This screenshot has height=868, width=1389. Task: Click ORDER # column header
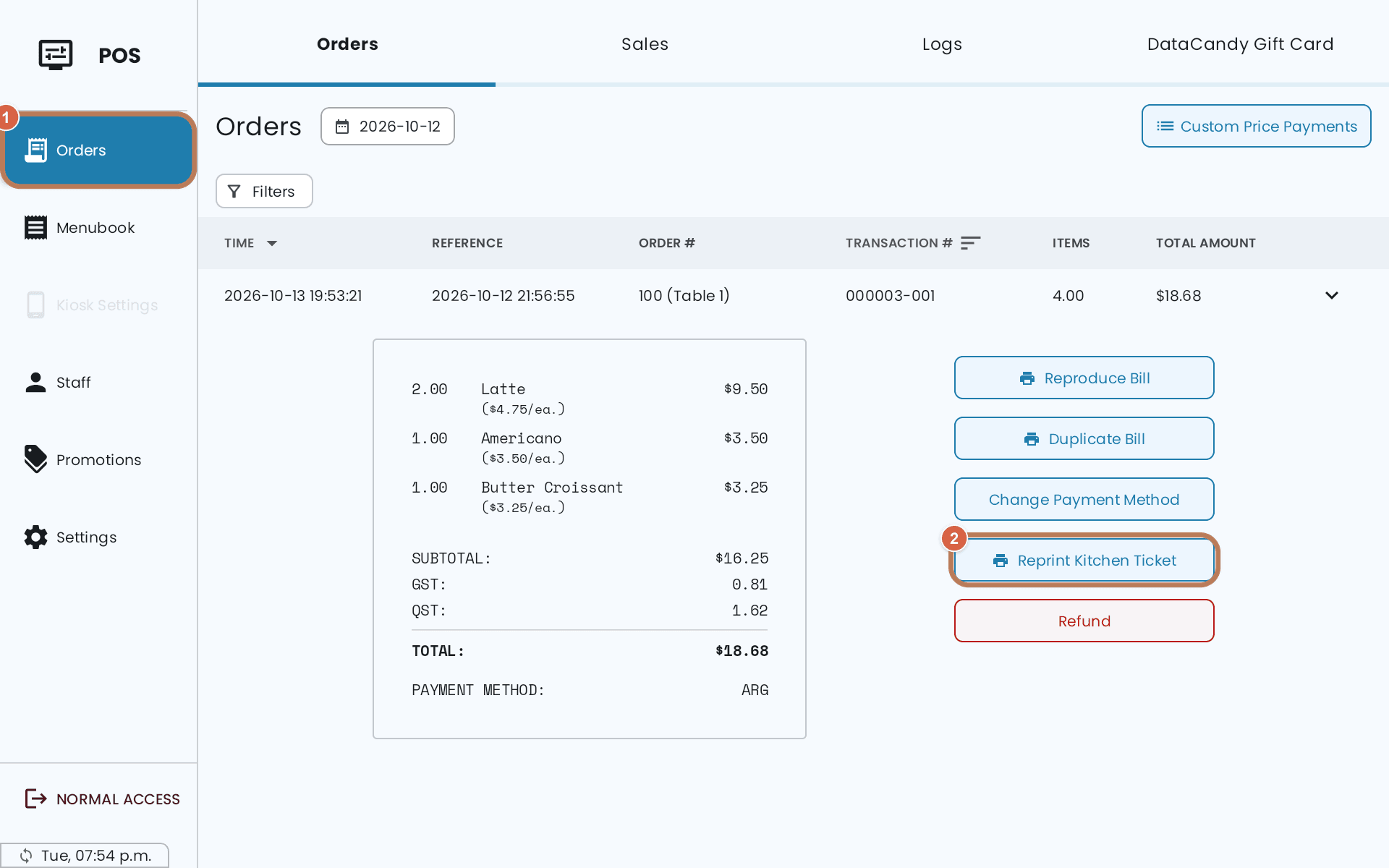click(666, 243)
